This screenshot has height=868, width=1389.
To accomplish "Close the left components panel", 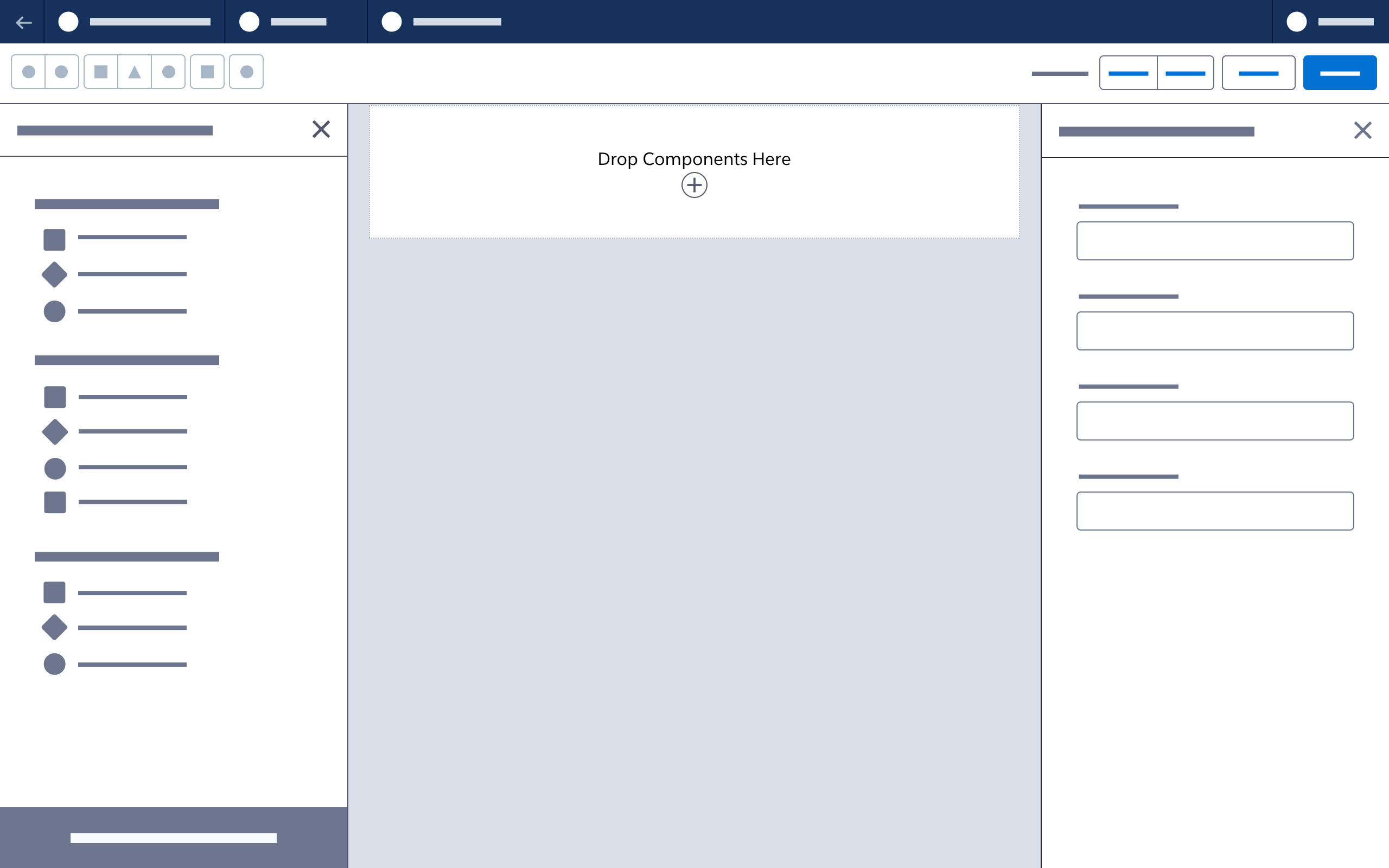I will 321,129.
